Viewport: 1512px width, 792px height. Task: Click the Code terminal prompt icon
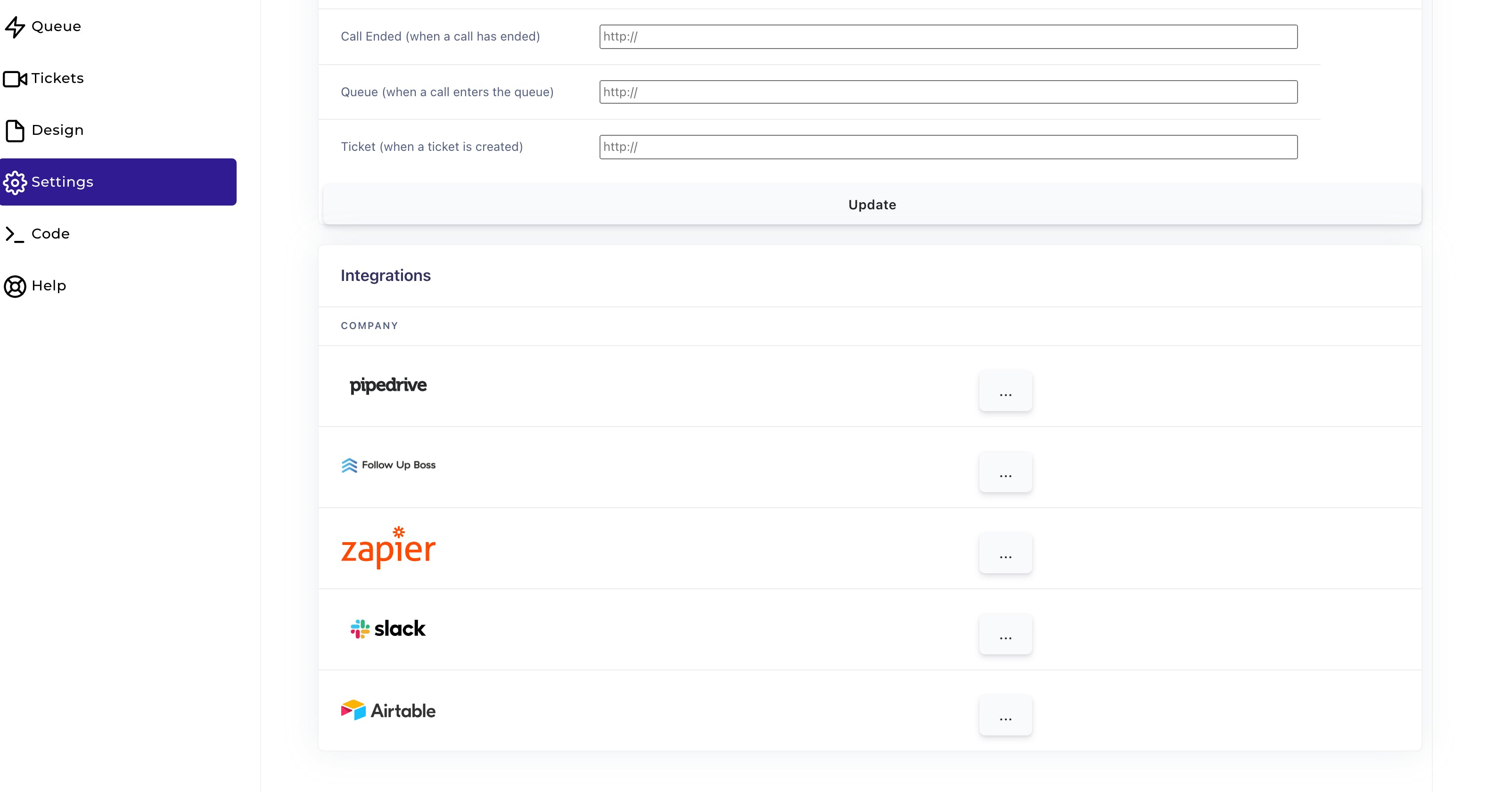tap(15, 234)
